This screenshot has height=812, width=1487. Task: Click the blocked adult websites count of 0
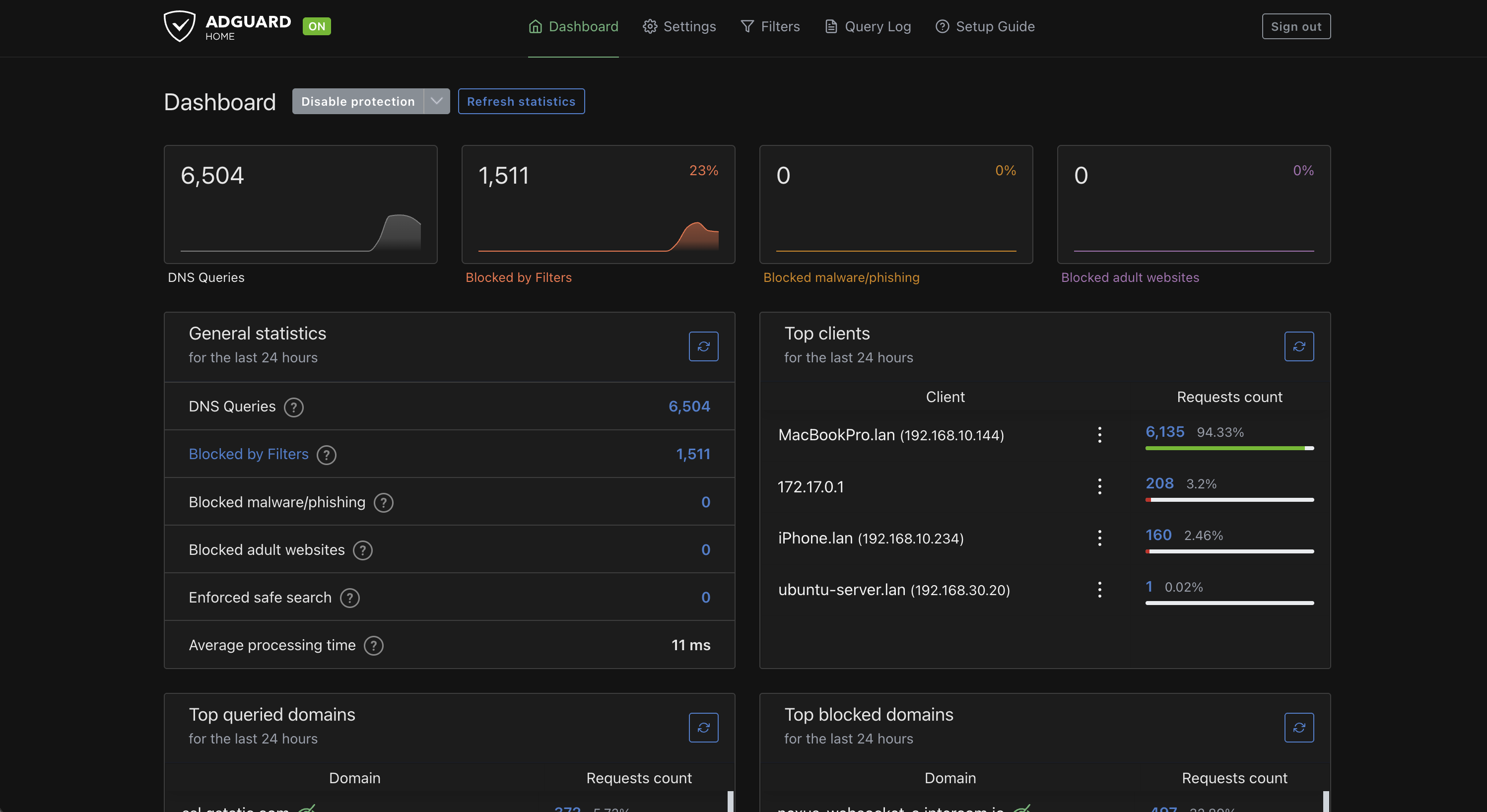[x=705, y=549]
